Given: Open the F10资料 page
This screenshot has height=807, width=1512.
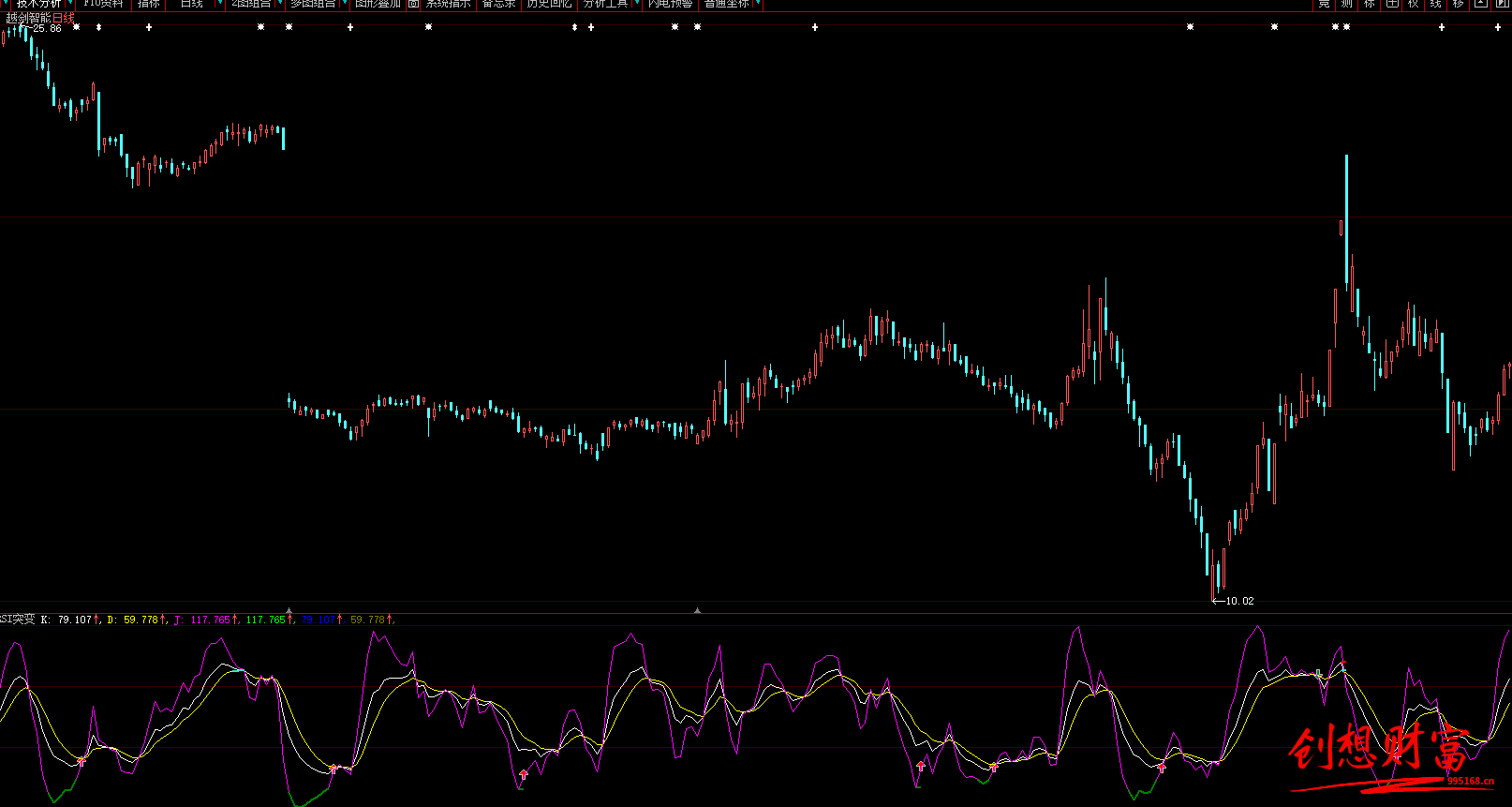Looking at the screenshot, I should coord(103,4).
